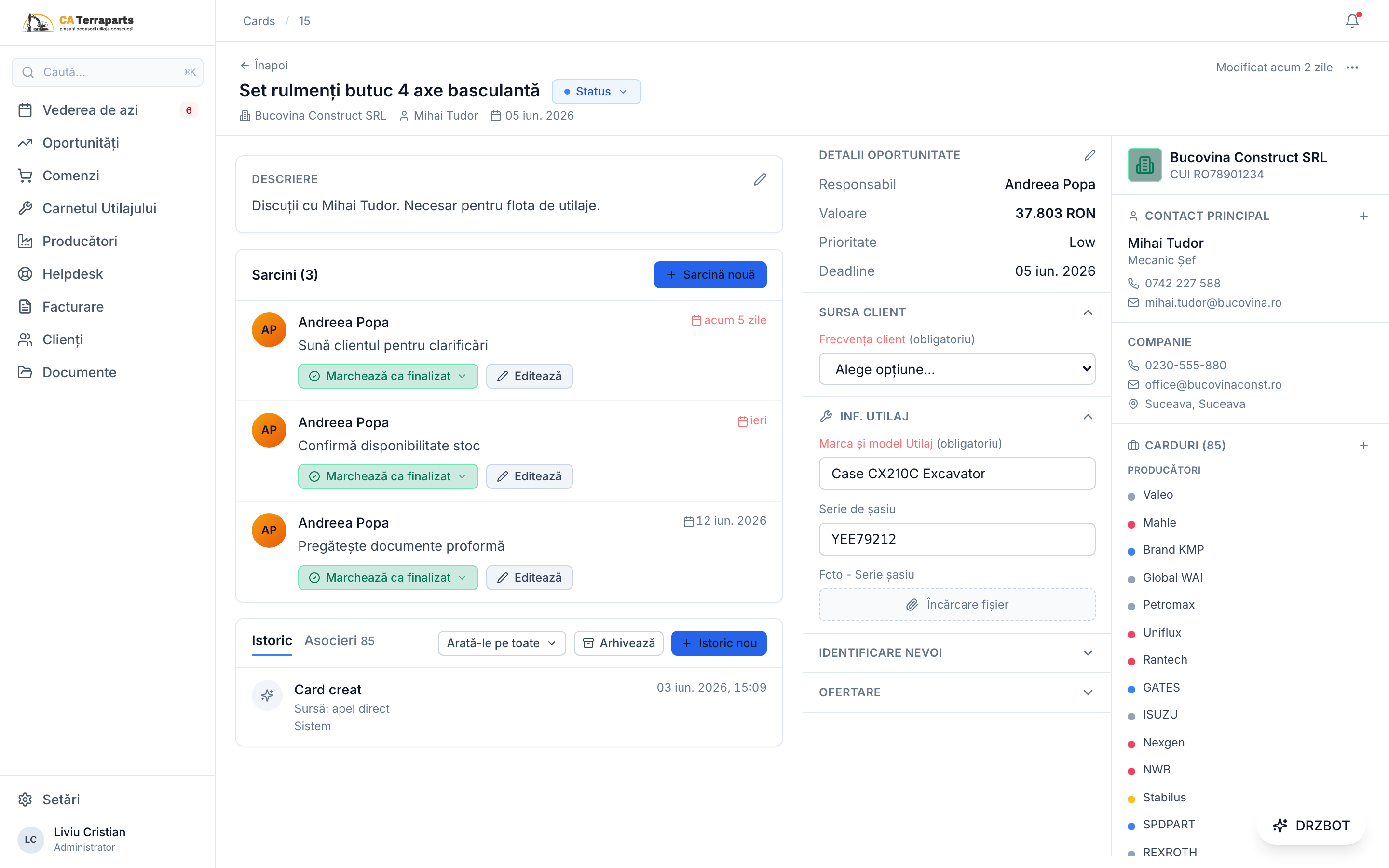Click the Card creat sparkle icon
This screenshot has width=1389, height=868.
tap(267, 695)
